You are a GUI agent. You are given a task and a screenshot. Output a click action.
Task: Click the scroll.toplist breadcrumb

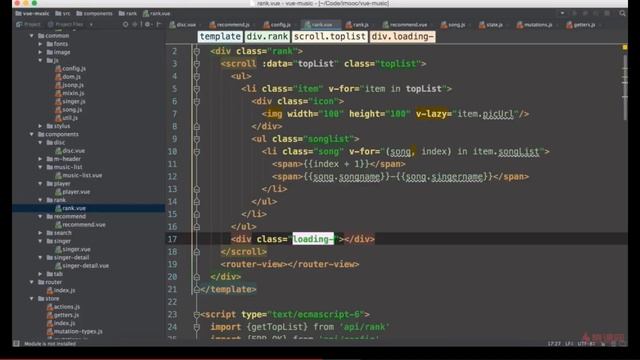tap(330, 36)
